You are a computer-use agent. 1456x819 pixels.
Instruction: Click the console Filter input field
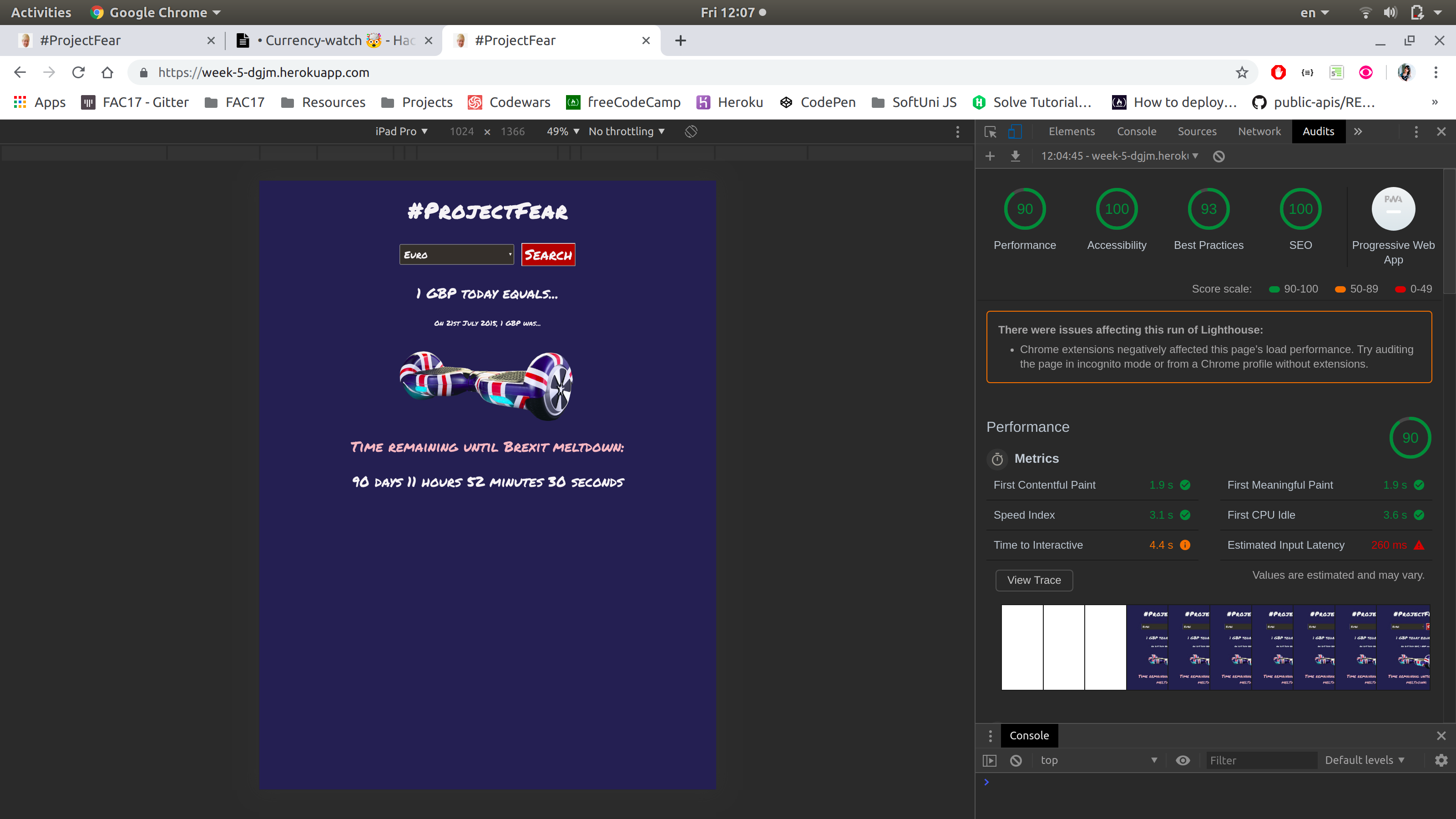[x=1260, y=760]
